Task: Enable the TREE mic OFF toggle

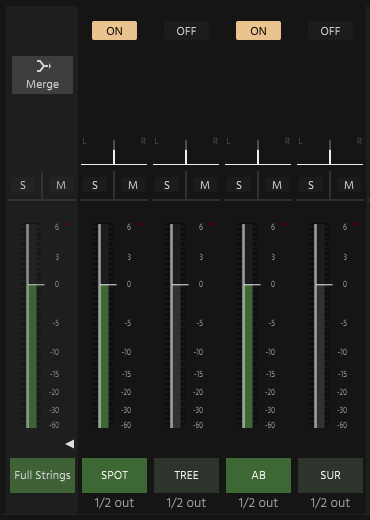Action: click(186, 31)
